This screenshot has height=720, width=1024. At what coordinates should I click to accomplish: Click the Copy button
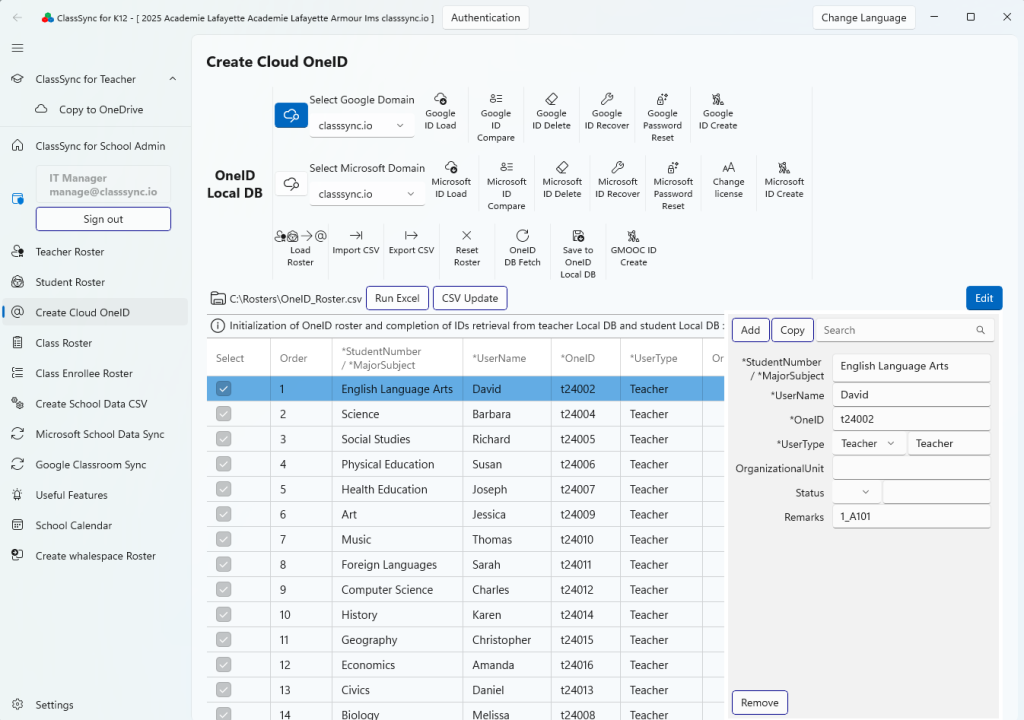792,330
